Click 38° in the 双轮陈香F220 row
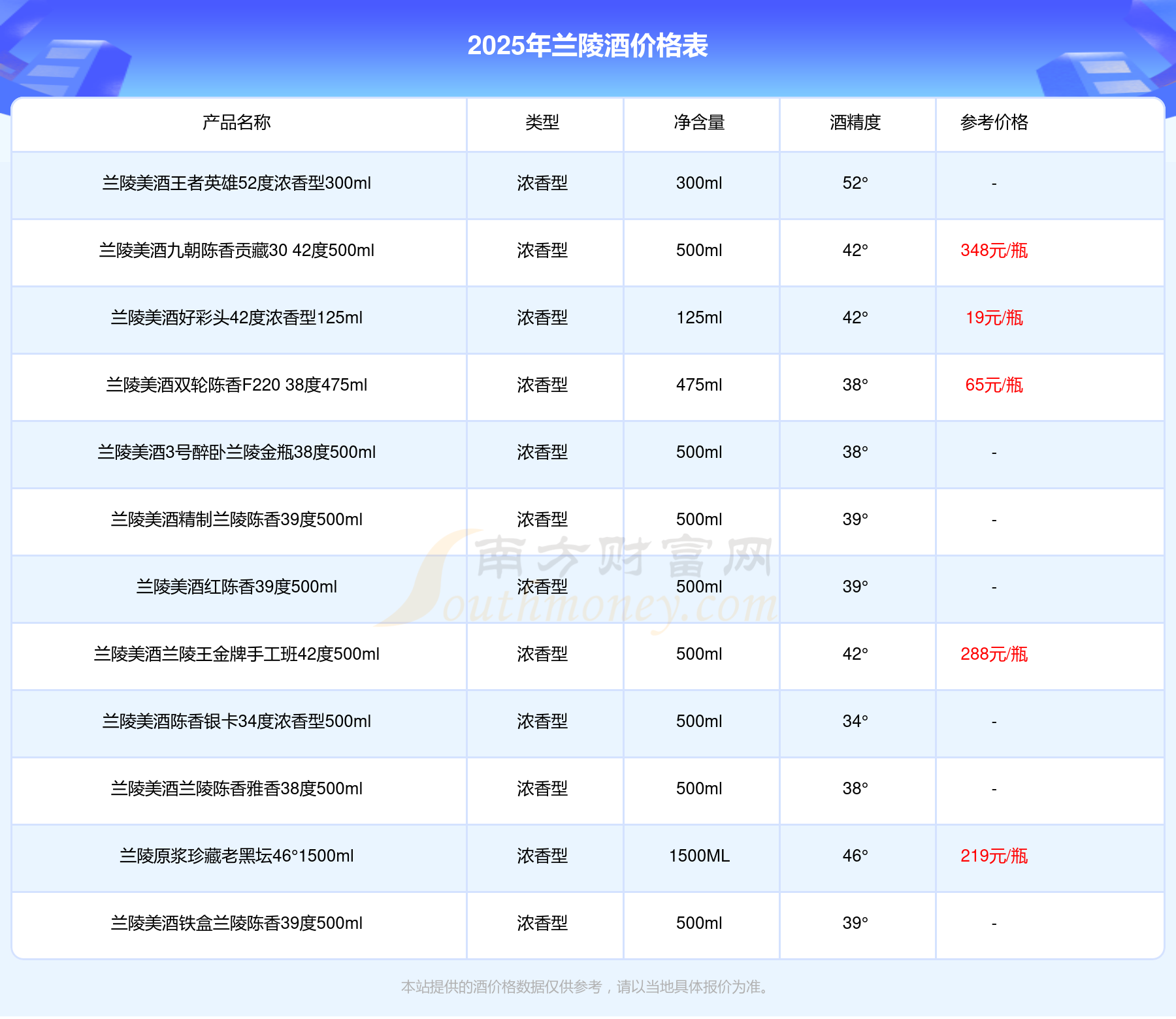Image resolution: width=1176 pixels, height=1019 pixels. pos(855,385)
